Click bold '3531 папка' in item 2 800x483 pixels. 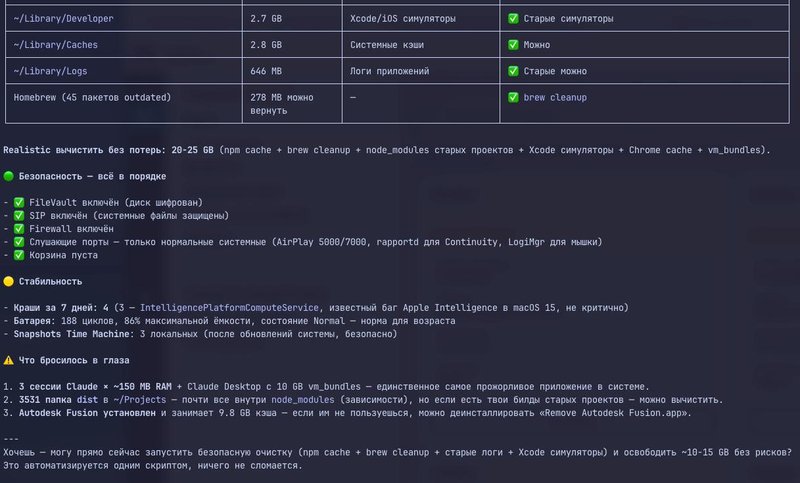pyautogui.click(x=45, y=400)
